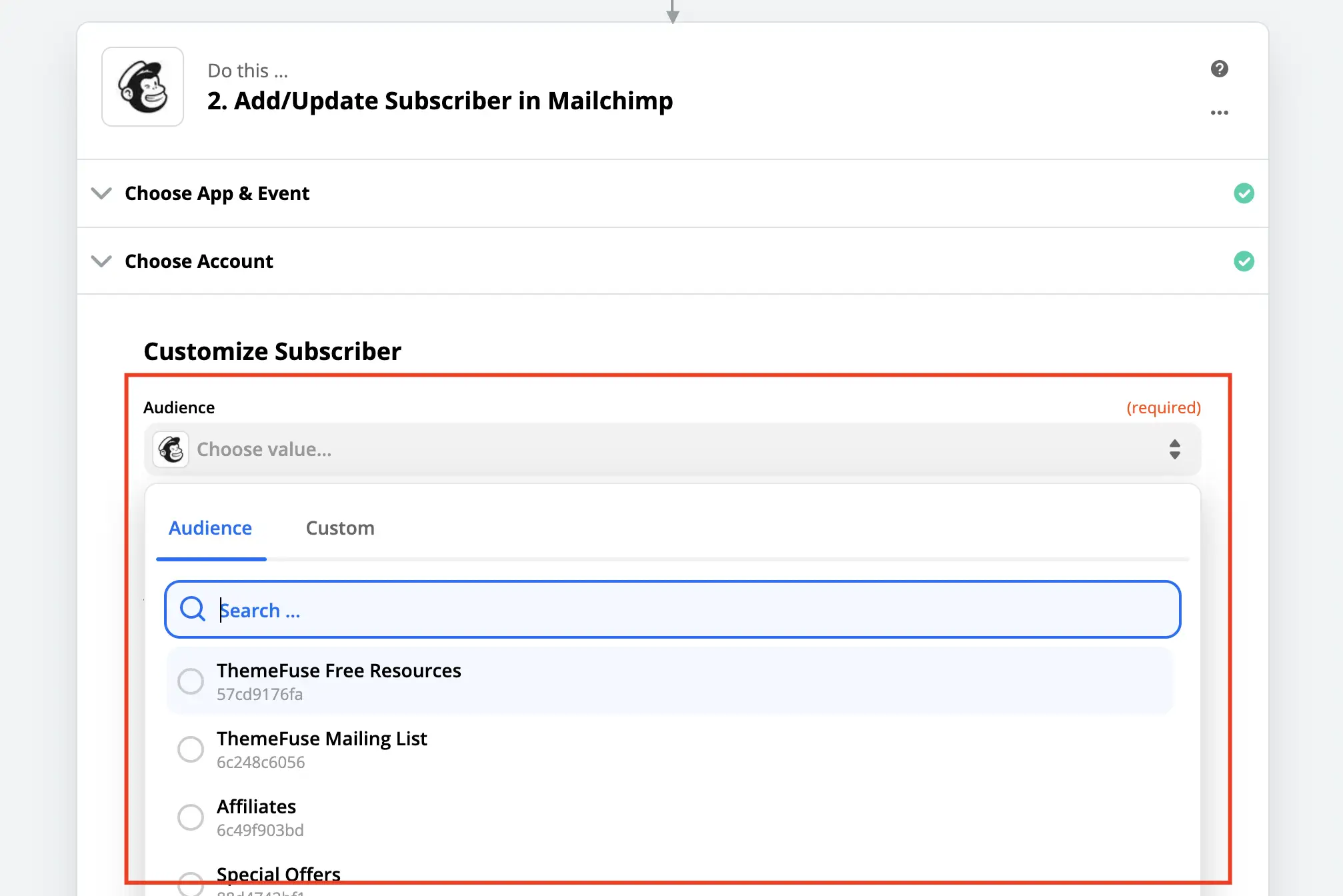Image resolution: width=1343 pixels, height=896 pixels.
Task: Select the Audience tab
Action: (x=210, y=528)
